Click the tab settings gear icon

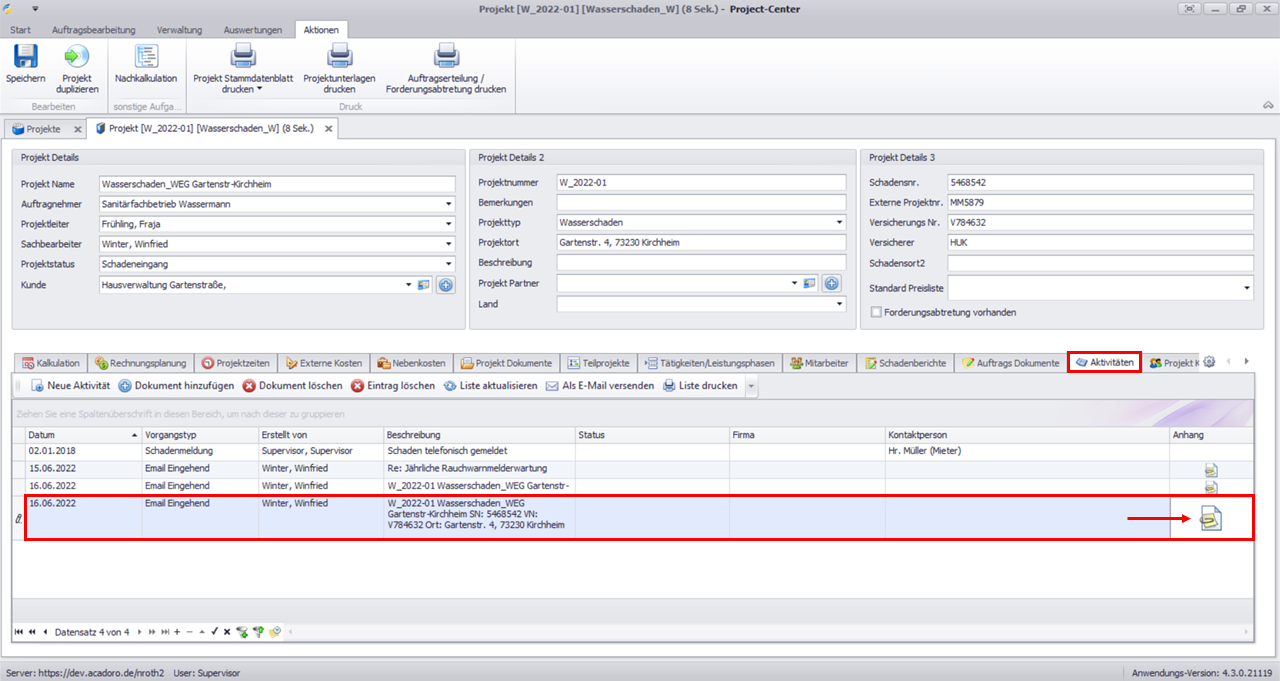(1209, 362)
